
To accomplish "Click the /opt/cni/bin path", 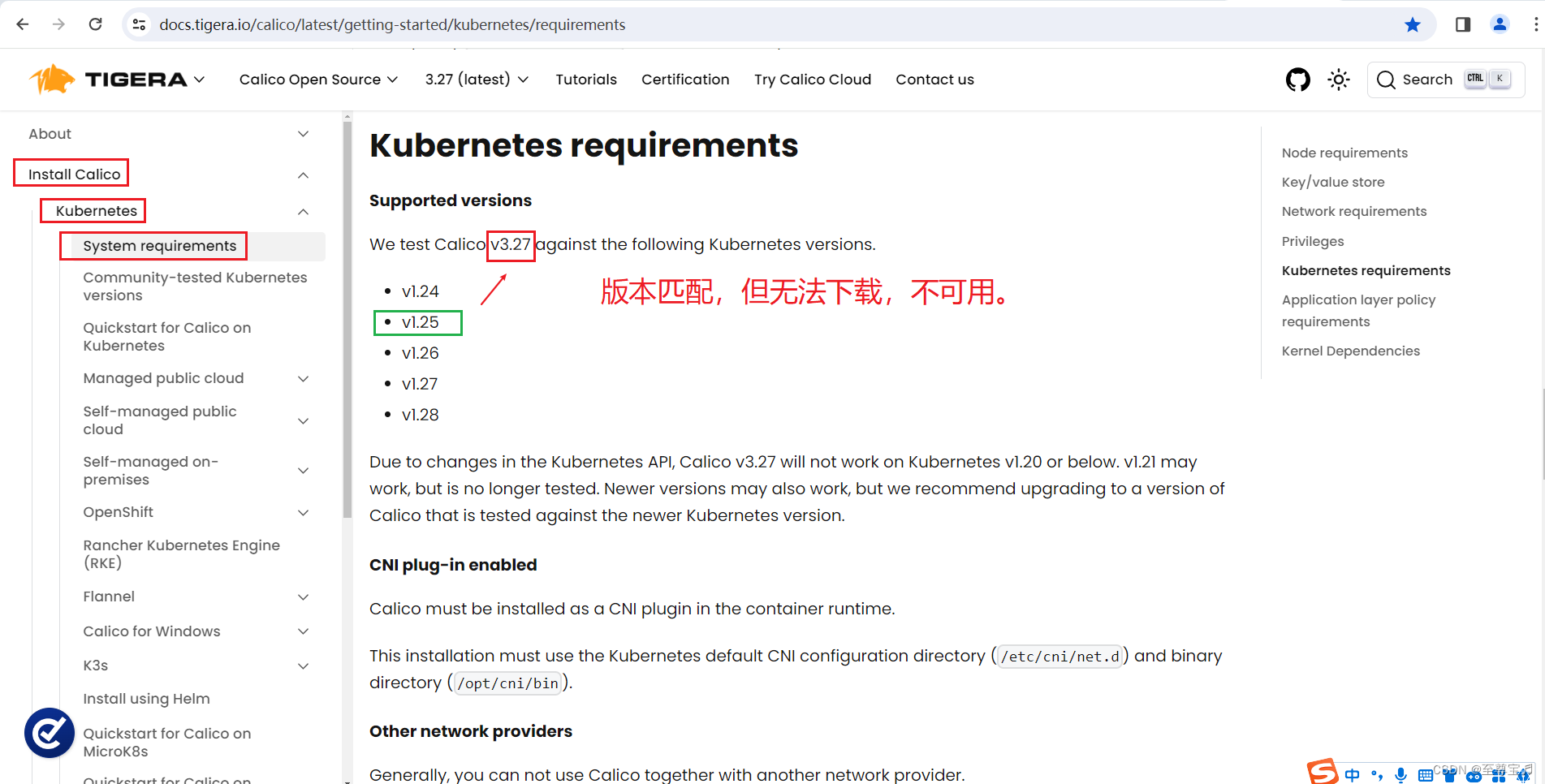I will click(507, 683).
